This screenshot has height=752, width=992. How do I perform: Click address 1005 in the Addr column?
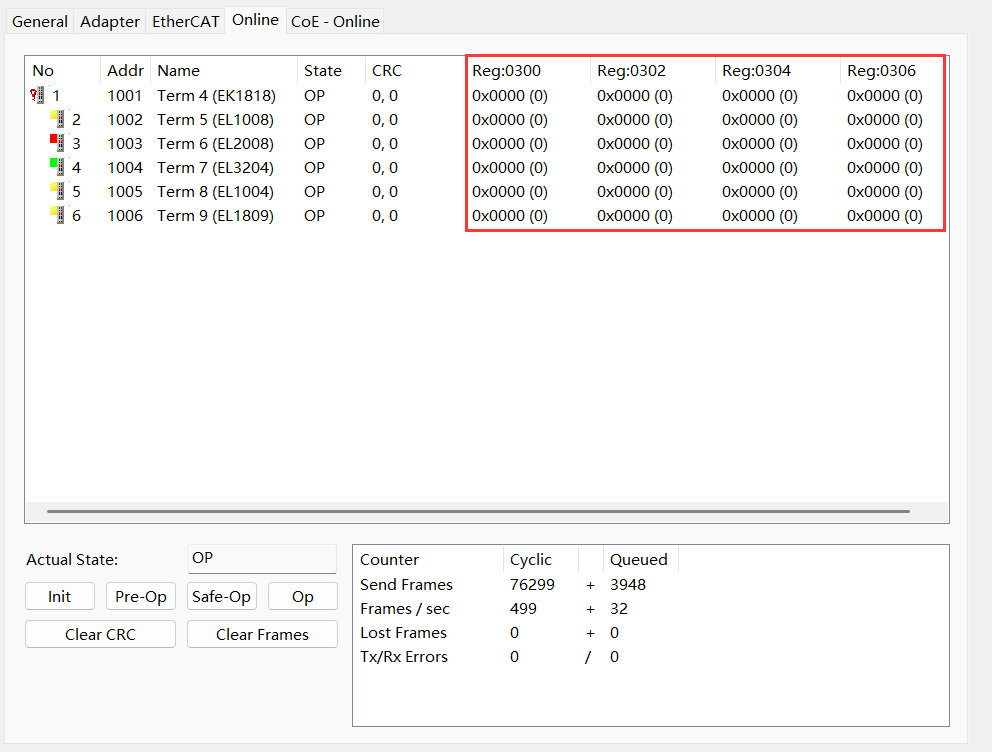[125, 192]
